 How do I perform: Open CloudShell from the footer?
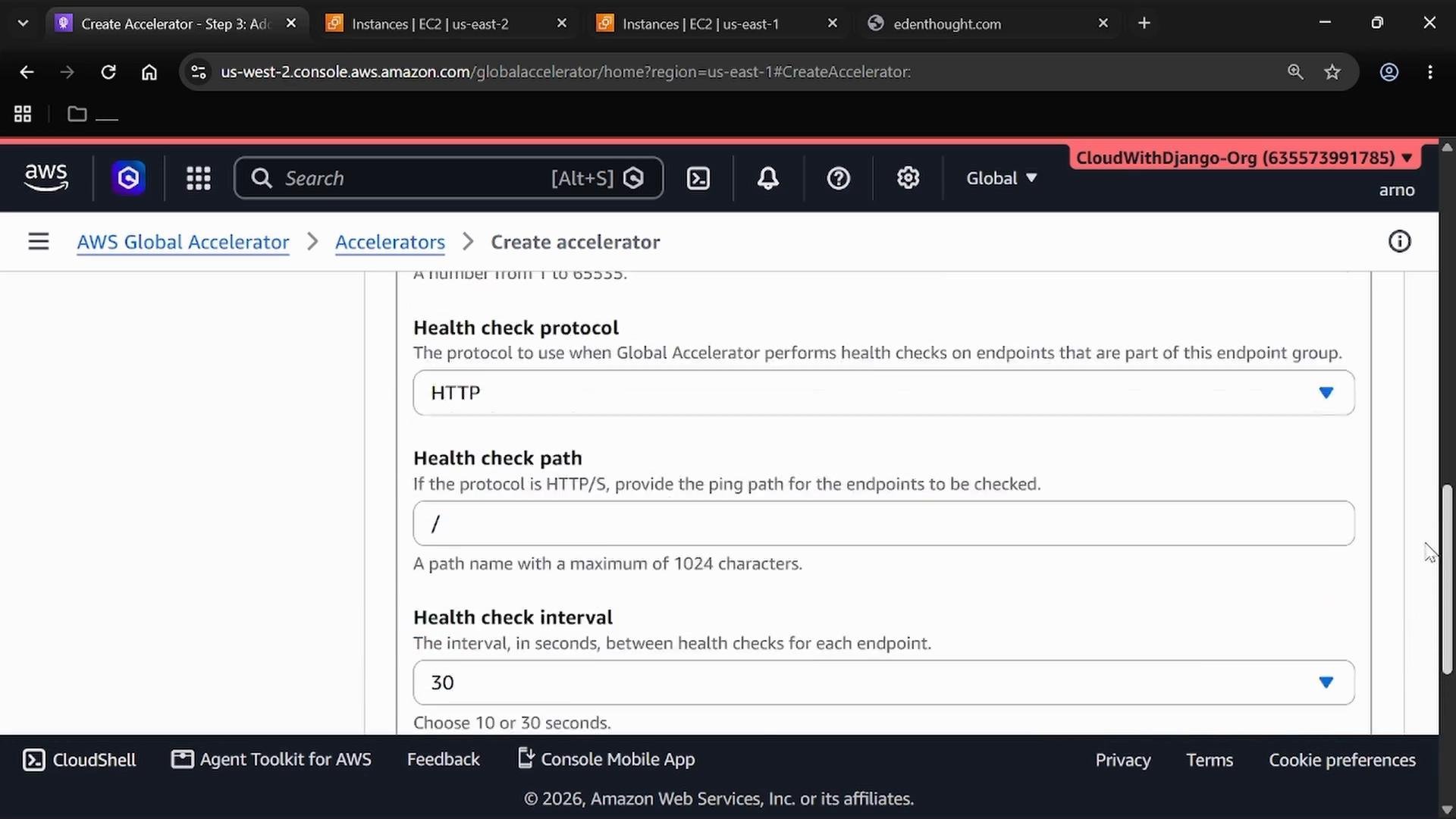[x=80, y=760]
